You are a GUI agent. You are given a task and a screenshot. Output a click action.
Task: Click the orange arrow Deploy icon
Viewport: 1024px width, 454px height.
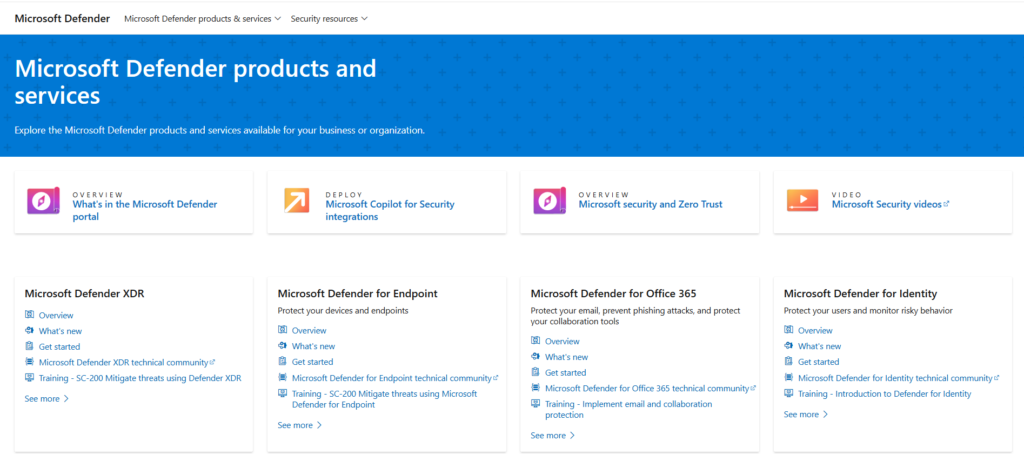296,201
